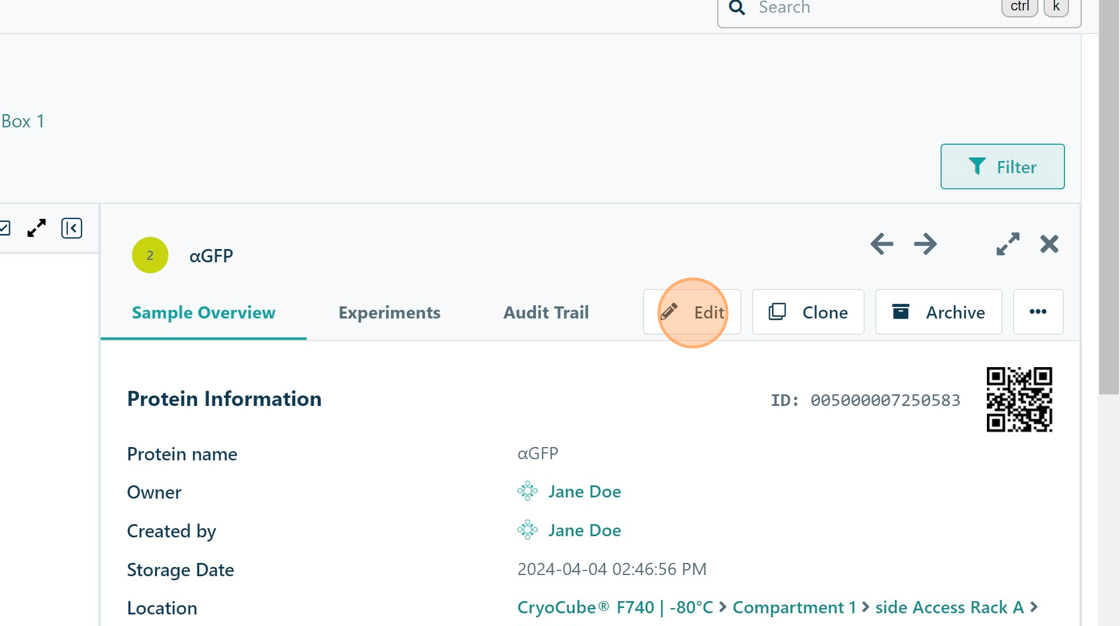
Task: Click the αGFP sample title
Action: pos(211,256)
